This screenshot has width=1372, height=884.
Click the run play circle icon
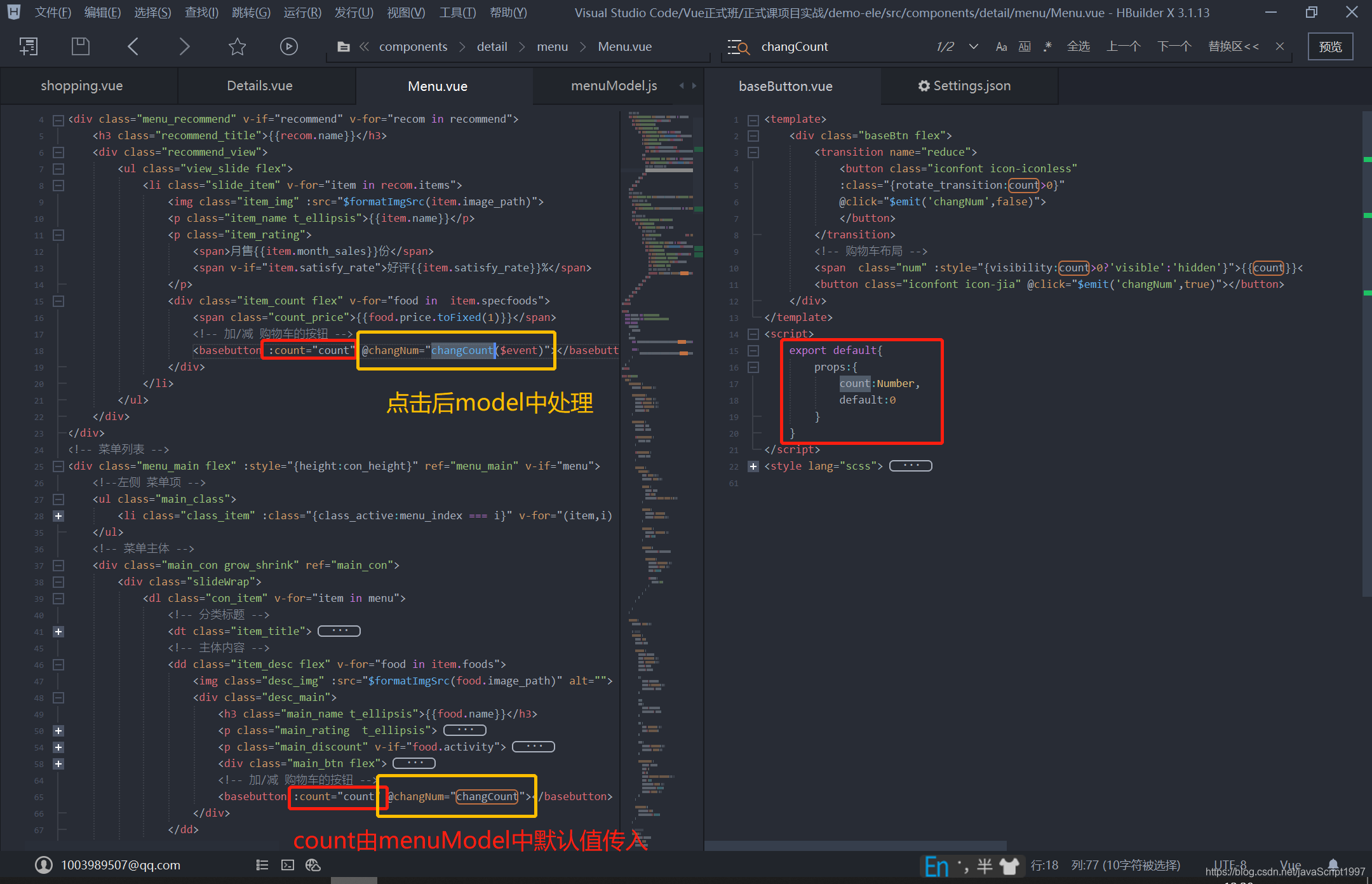point(289,46)
